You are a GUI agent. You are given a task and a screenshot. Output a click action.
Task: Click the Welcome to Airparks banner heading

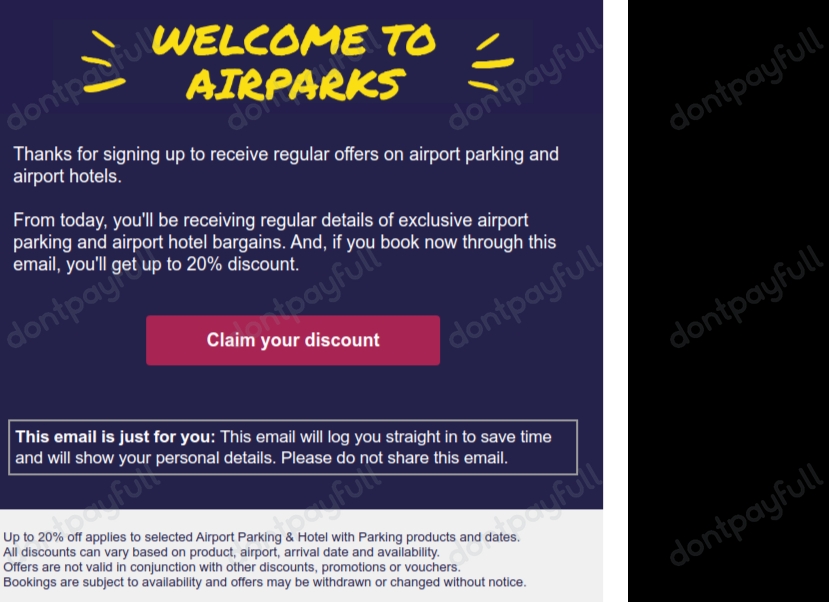(x=294, y=62)
